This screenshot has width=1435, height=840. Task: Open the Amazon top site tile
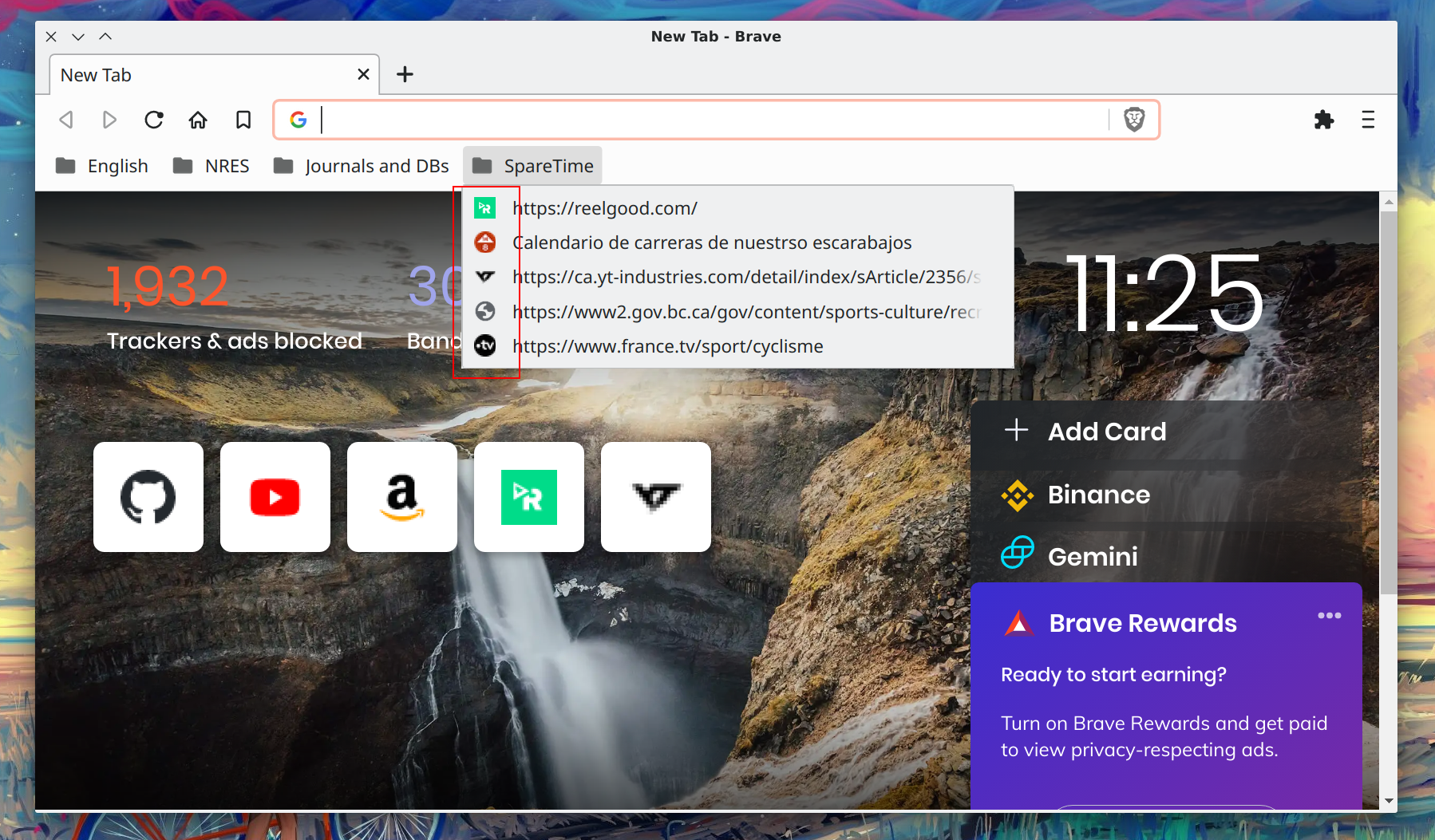(402, 497)
